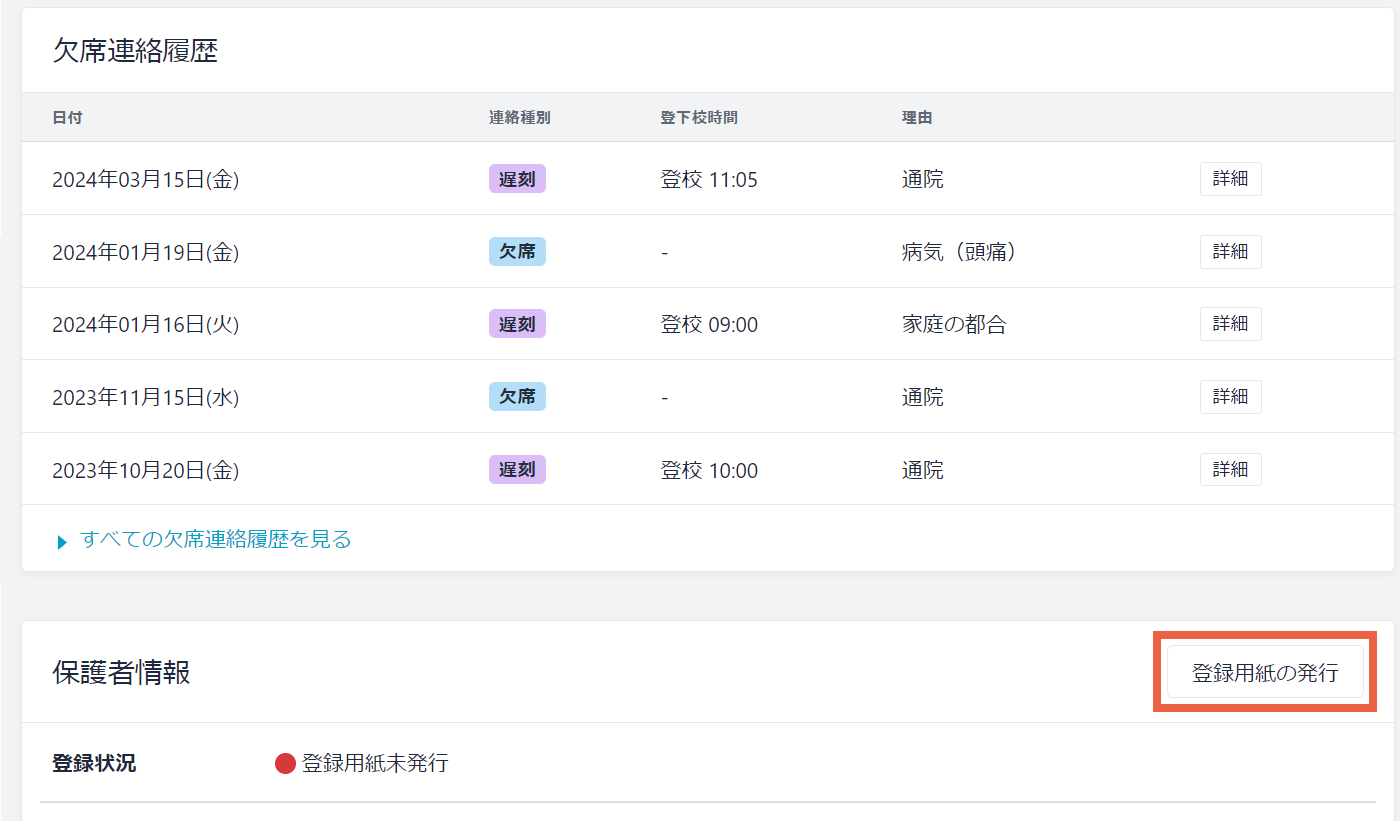The width and height of the screenshot is (1400, 821).
Task: View 詳細 for the 家庭の都合 entry
Action: [x=1230, y=324]
